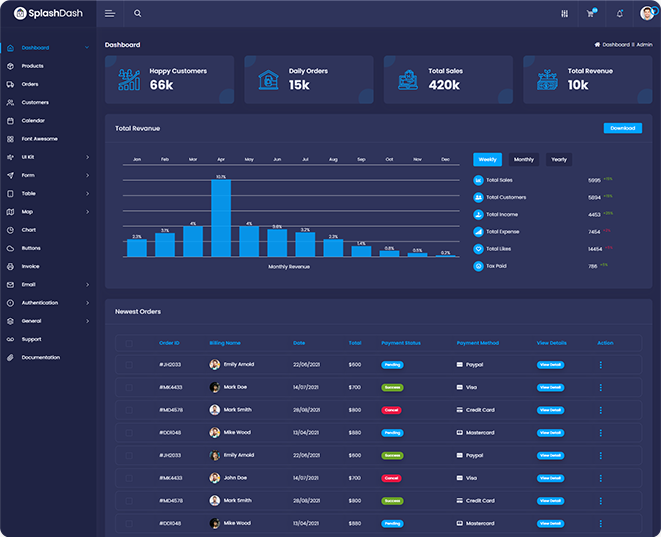Click the Invoice printer icon in the sidebar
This screenshot has height=537, width=661.
(11, 266)
